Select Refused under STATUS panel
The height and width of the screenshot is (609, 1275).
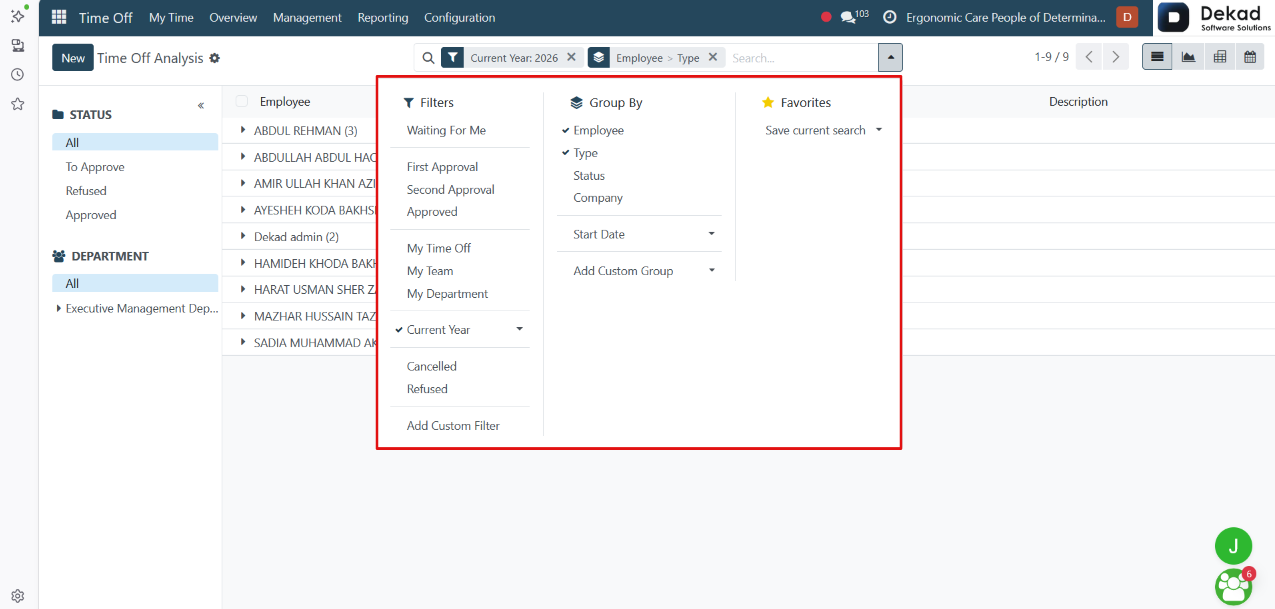[86, 191]
